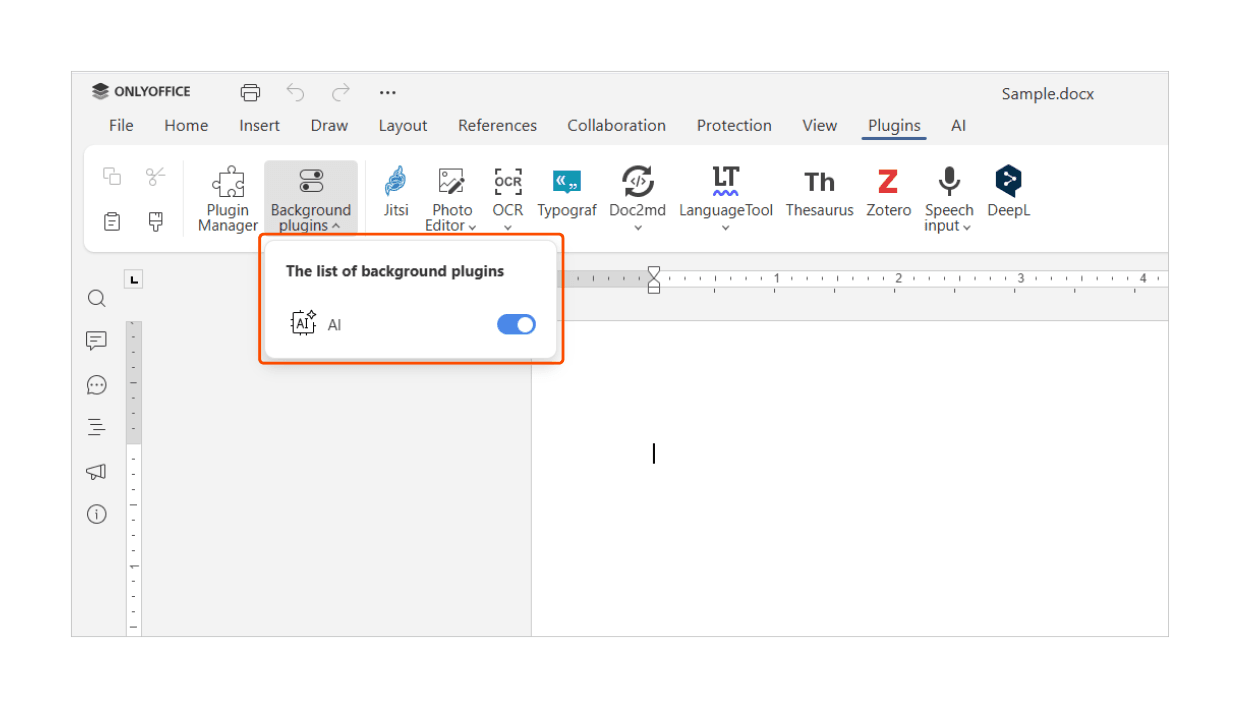Click the Copy style brush icon

[x=155, y=221]
